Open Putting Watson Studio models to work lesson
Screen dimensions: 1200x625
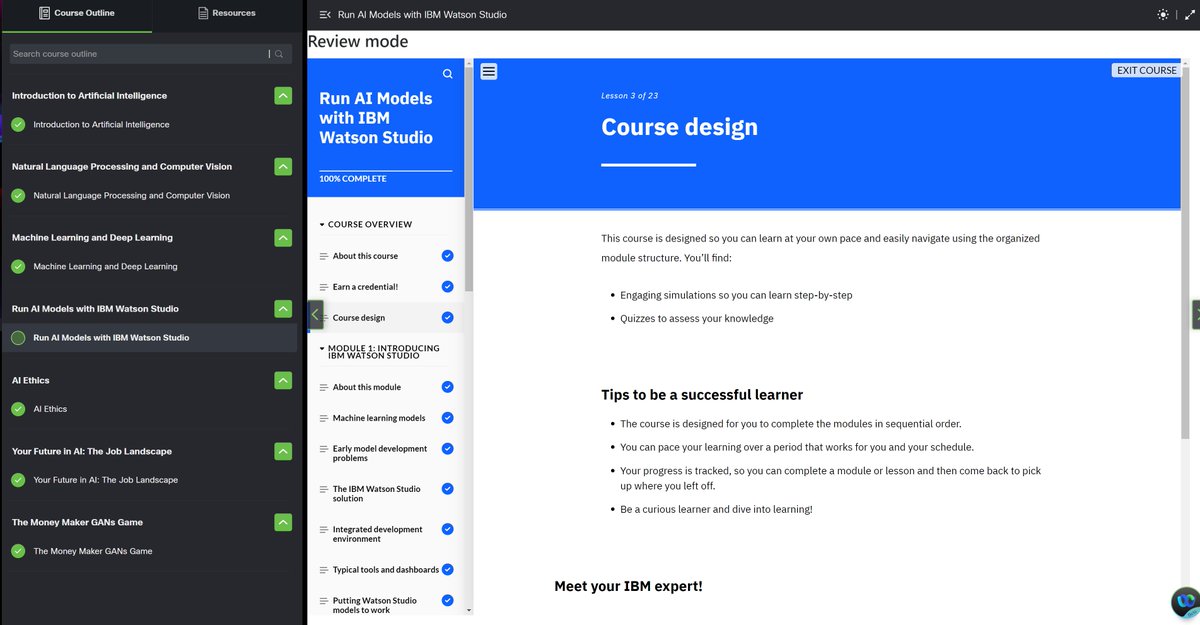tap(375, 605)
